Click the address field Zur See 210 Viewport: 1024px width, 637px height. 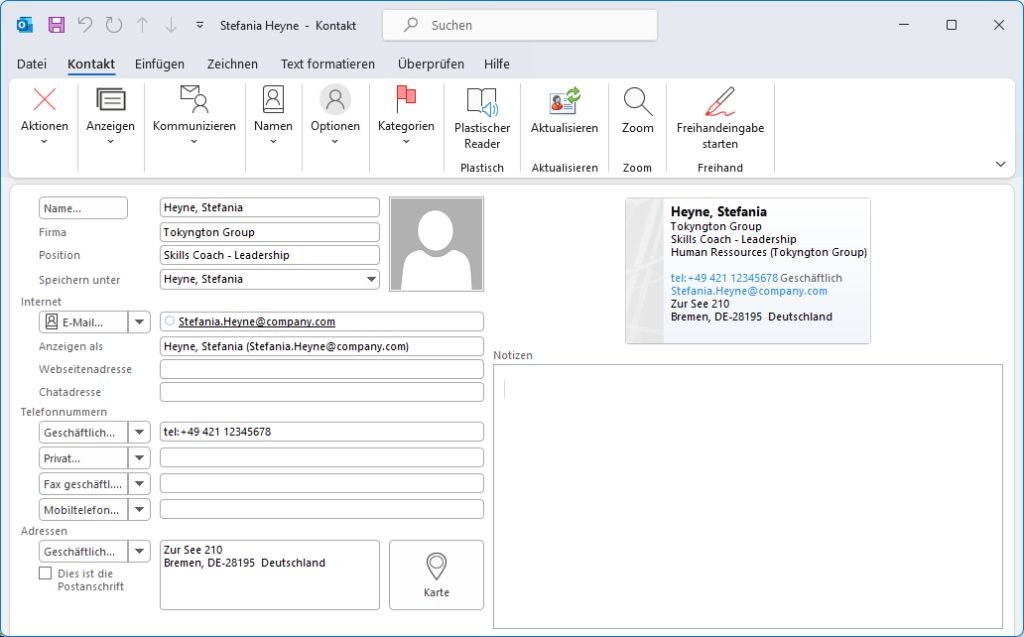pos(270,575)
